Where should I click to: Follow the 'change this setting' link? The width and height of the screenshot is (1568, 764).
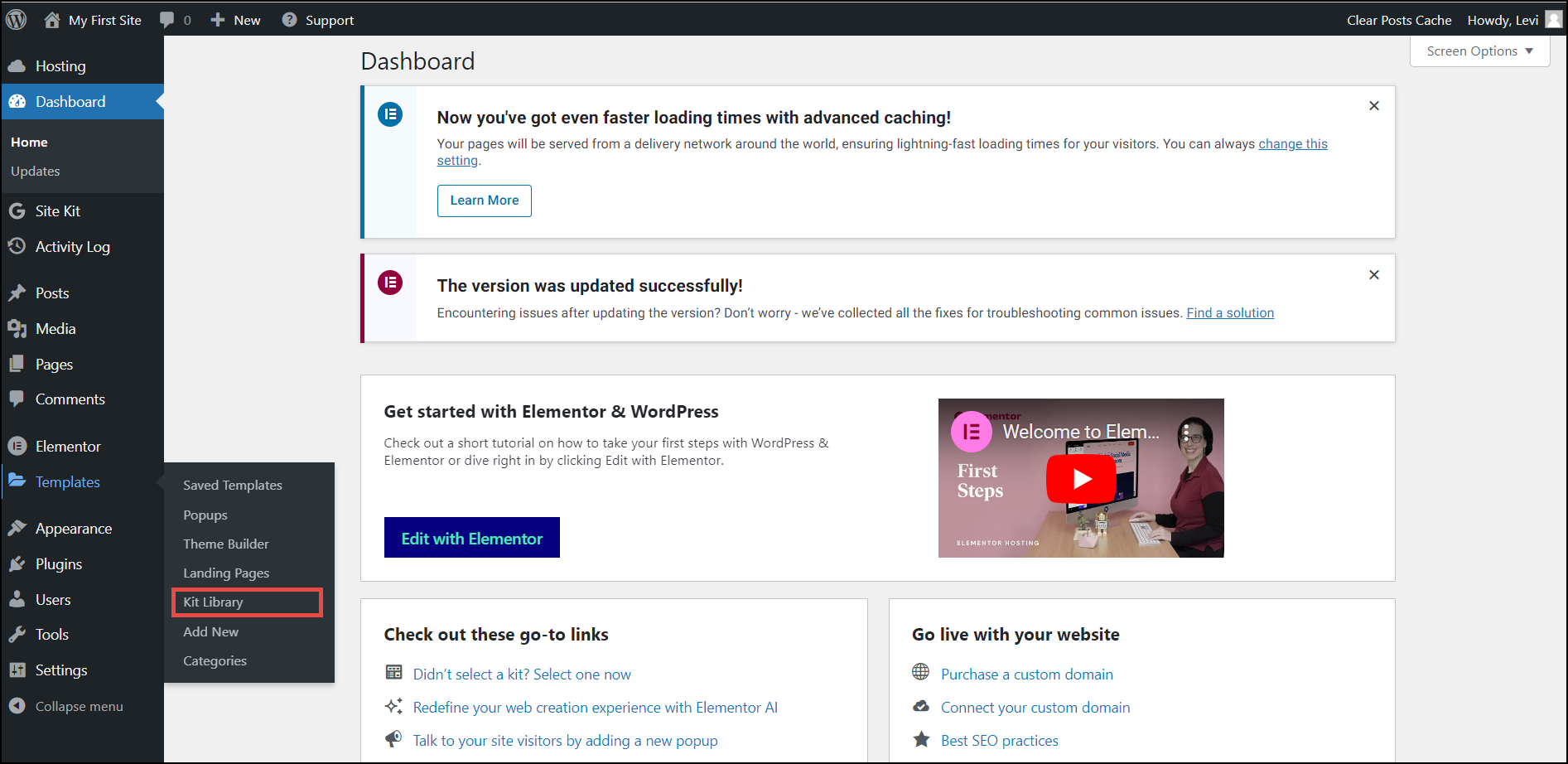(x=1293, y=144)
